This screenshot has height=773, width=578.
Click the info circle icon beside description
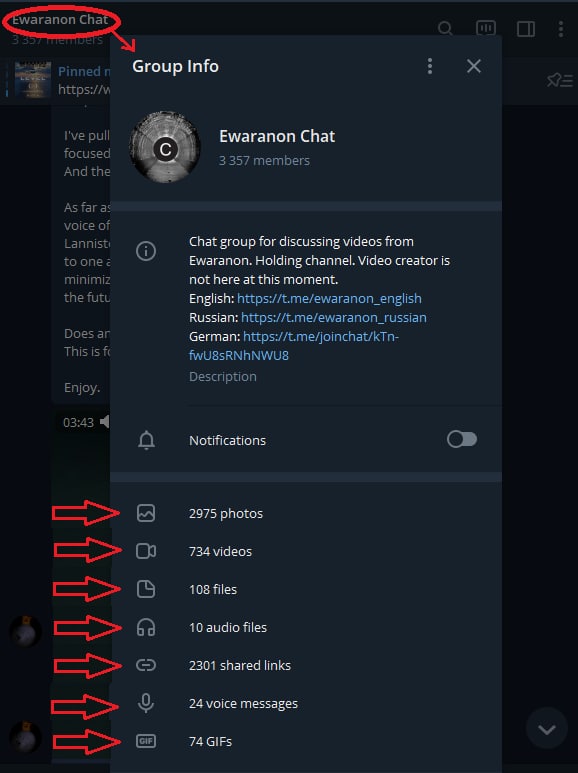(x=146, y=251)
